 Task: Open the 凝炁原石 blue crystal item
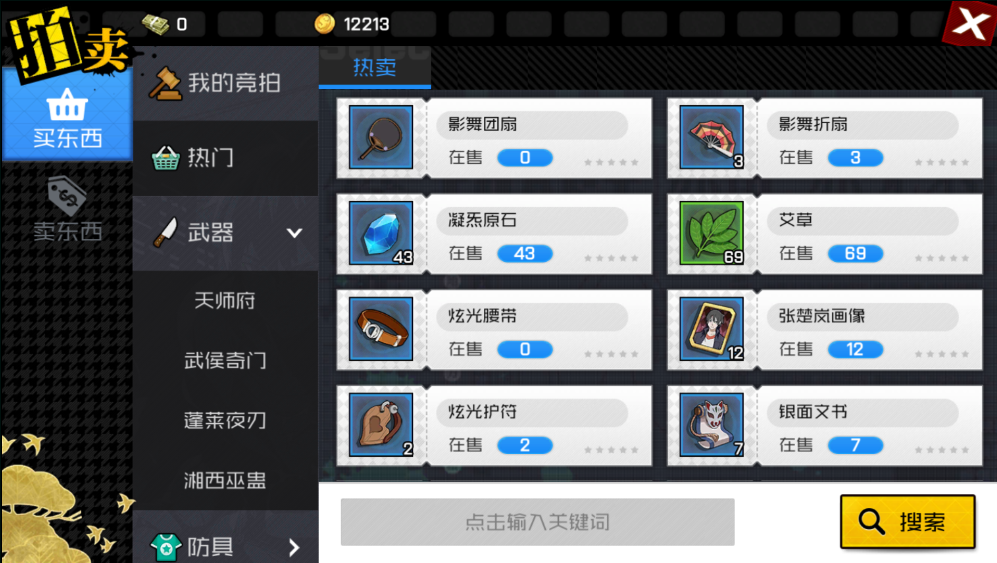[381, 233]
